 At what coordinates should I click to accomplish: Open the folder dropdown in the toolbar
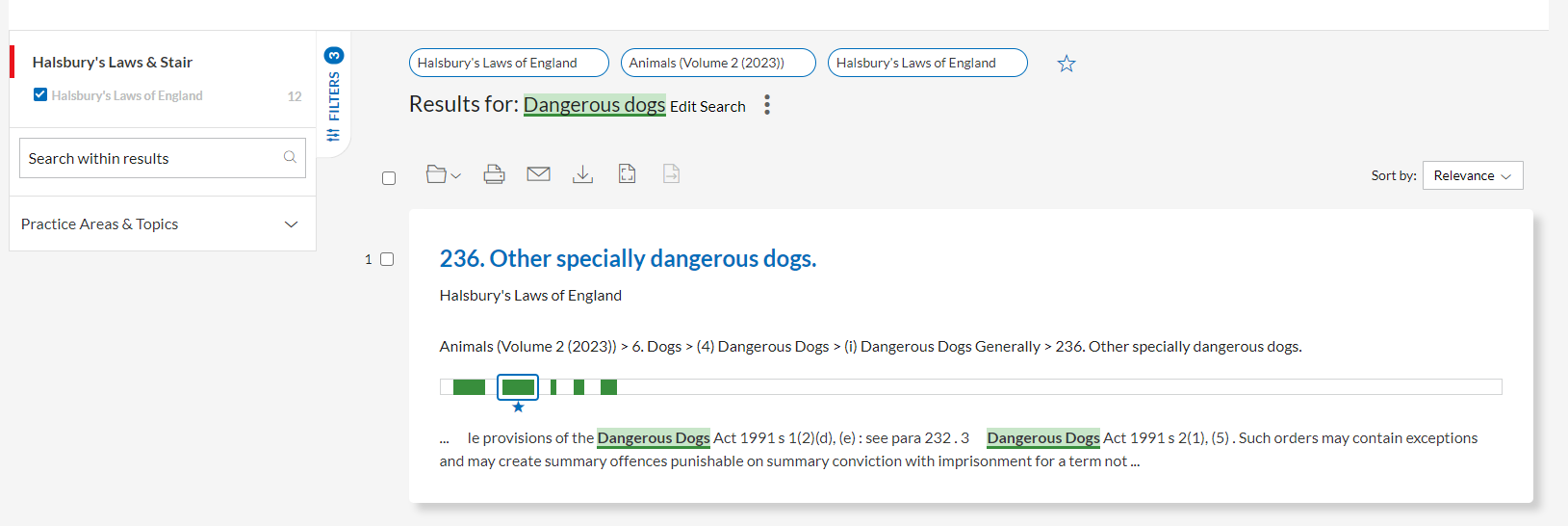443,174
